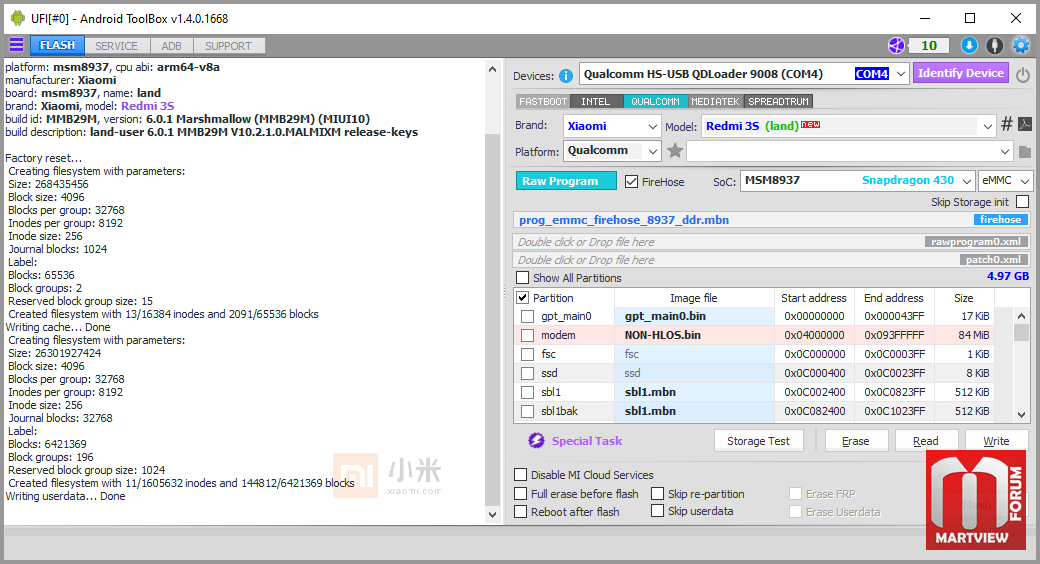Toggle the Partition header select-all checkbox
The image size is (1040, 564).
pyautogui.click(x=523, y=297)
